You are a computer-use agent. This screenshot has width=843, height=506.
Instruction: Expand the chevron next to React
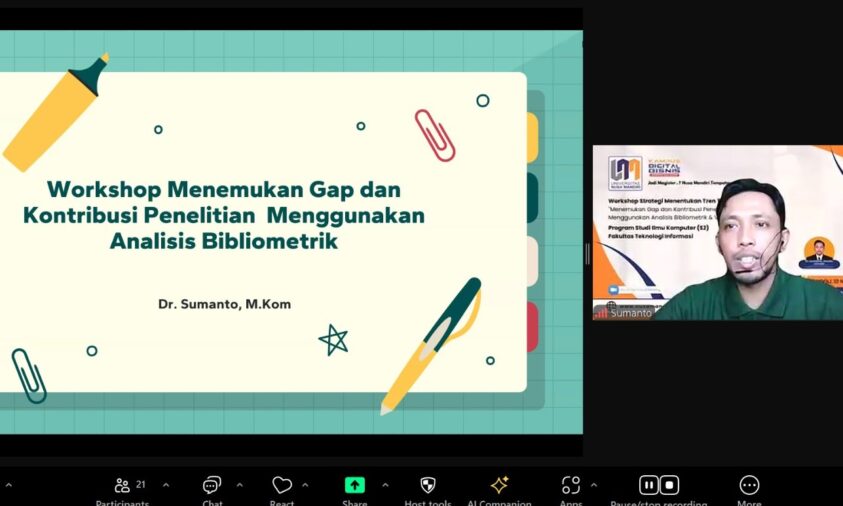coord(306,485)
